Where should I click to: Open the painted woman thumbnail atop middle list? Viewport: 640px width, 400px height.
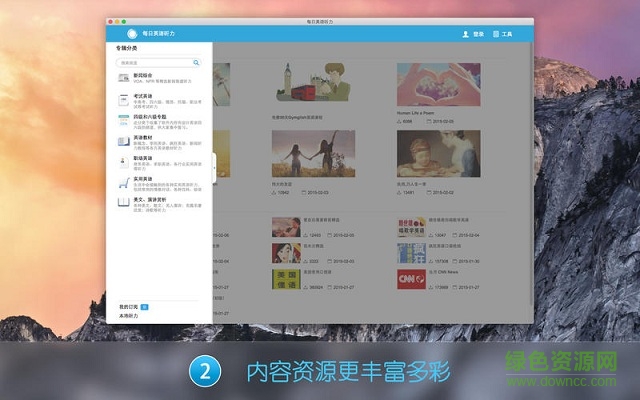pos(286,227)
